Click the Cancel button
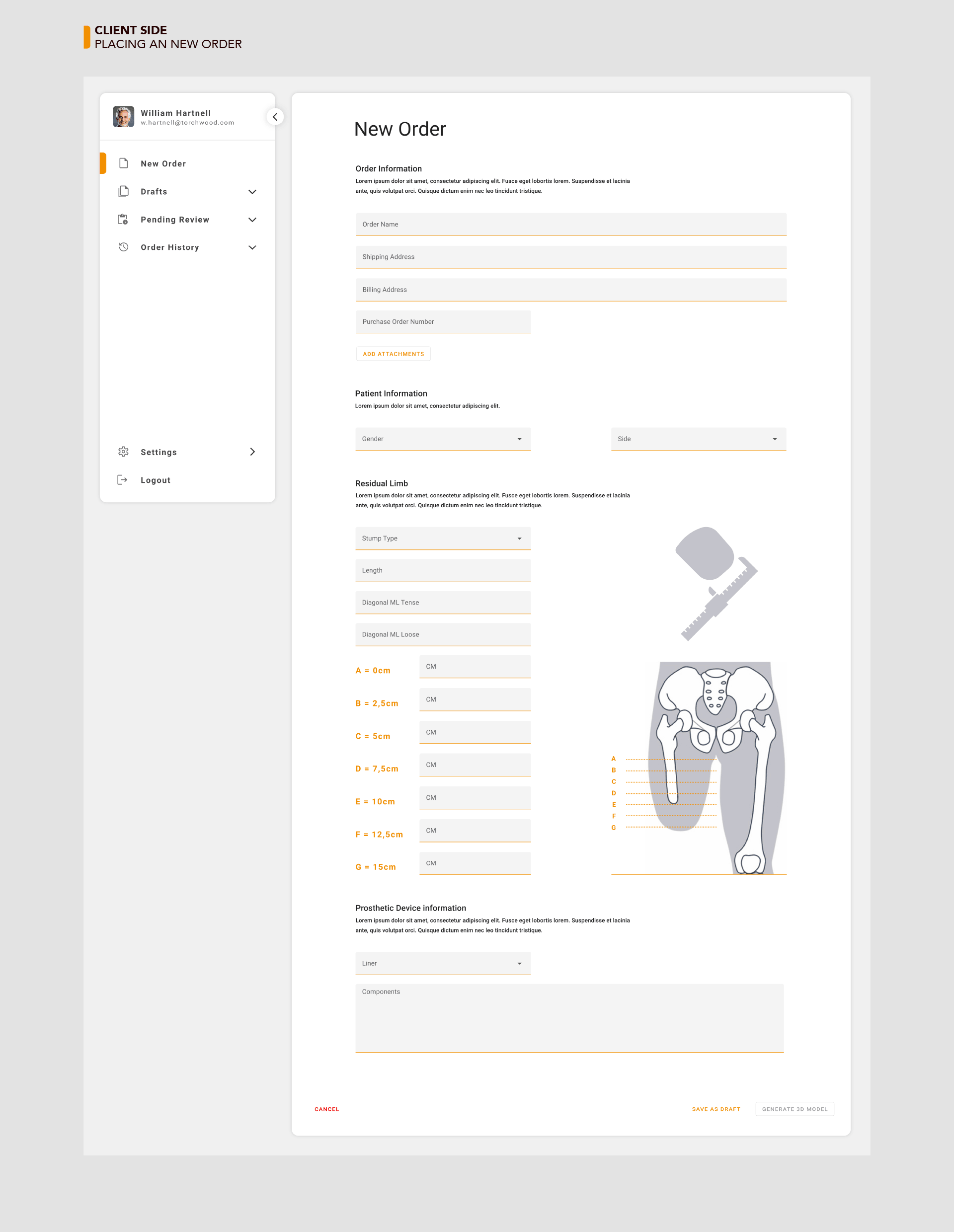954x1232 pixels. click(x=326, y=1109)
